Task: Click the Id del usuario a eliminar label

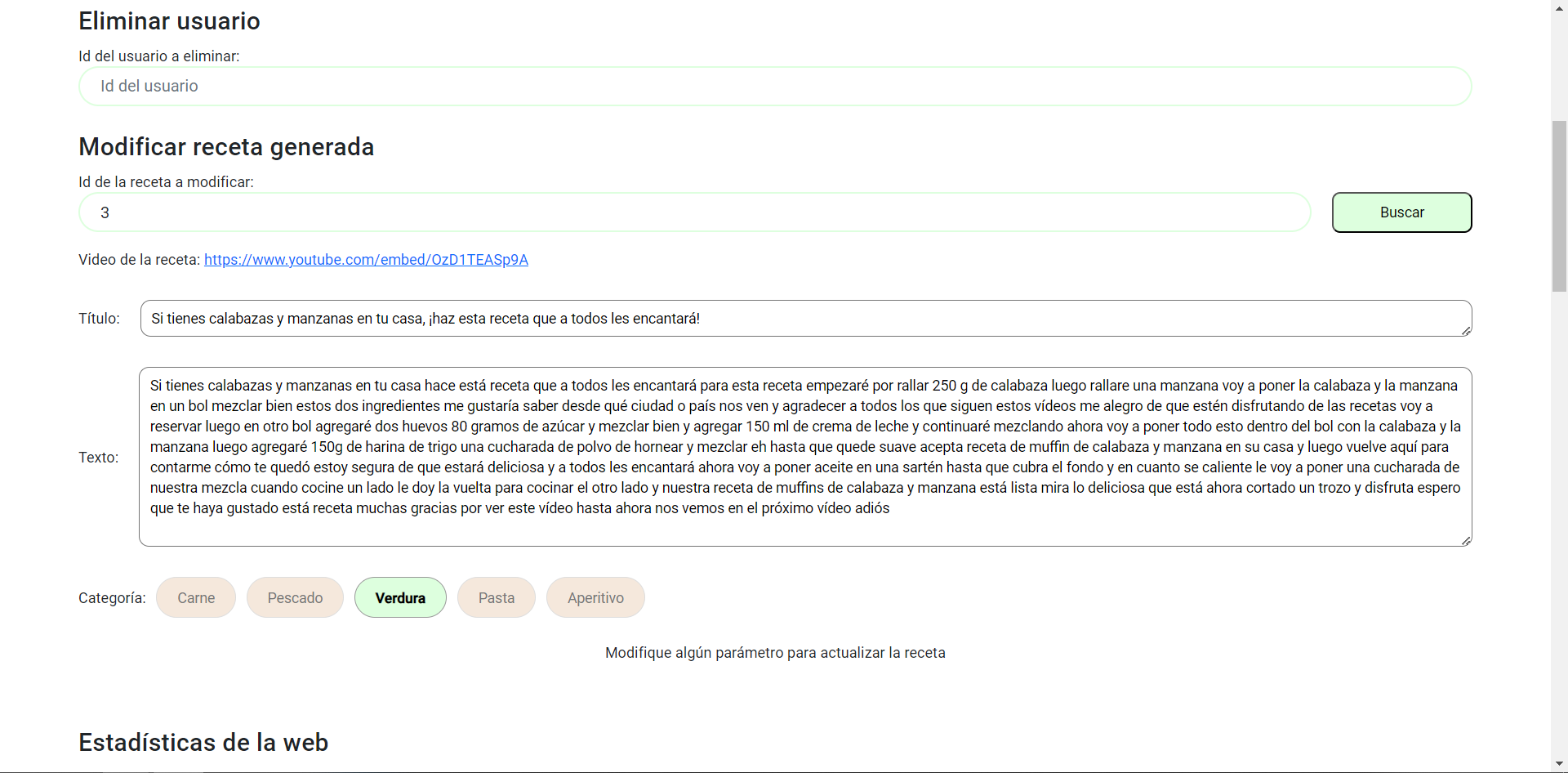Action: (x=159, y=56)
